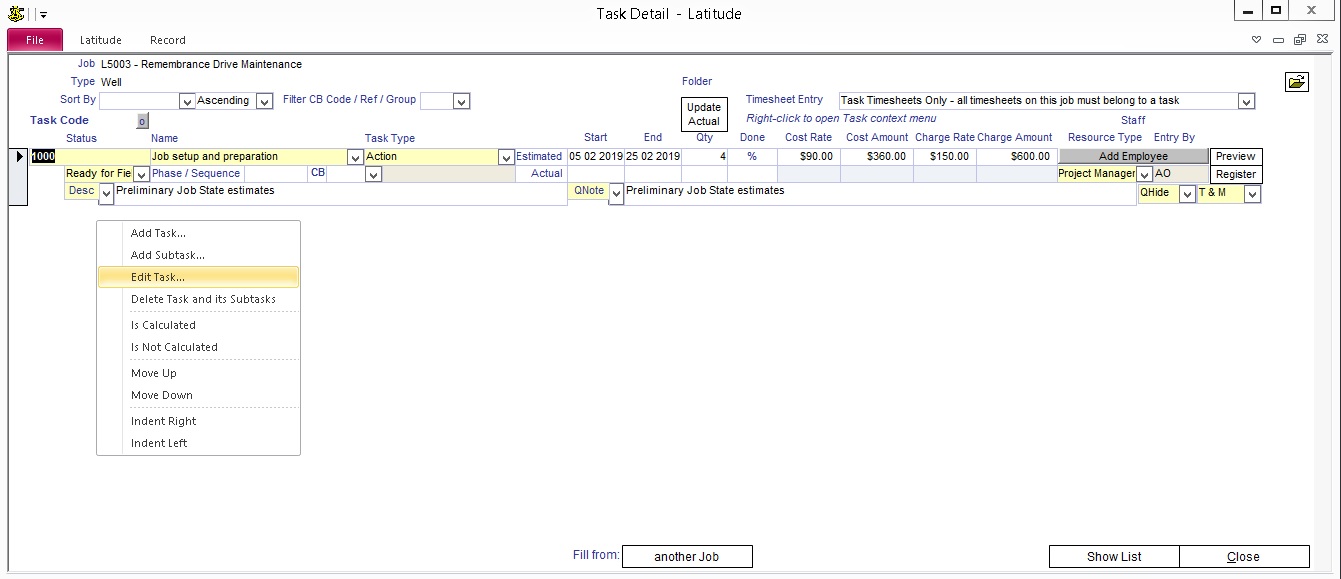
Task: Click the Update Actual button
Action: pyautogui.click(x=704, y=114)
